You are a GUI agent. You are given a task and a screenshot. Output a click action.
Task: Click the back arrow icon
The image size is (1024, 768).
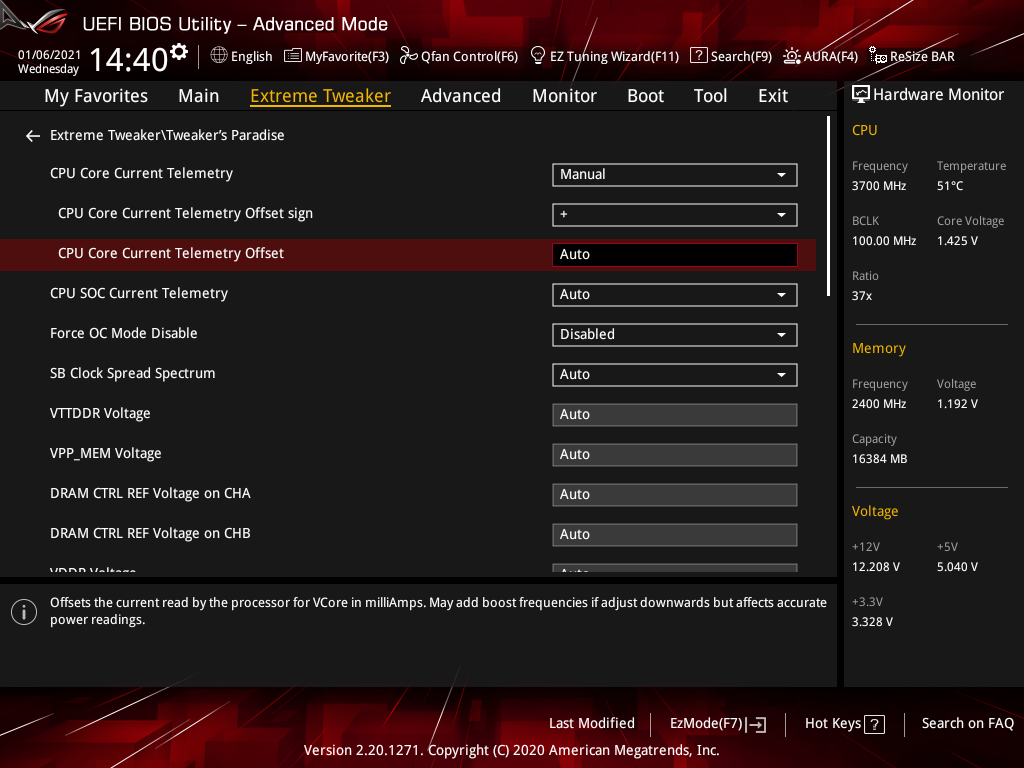click(x=33, y=136)
